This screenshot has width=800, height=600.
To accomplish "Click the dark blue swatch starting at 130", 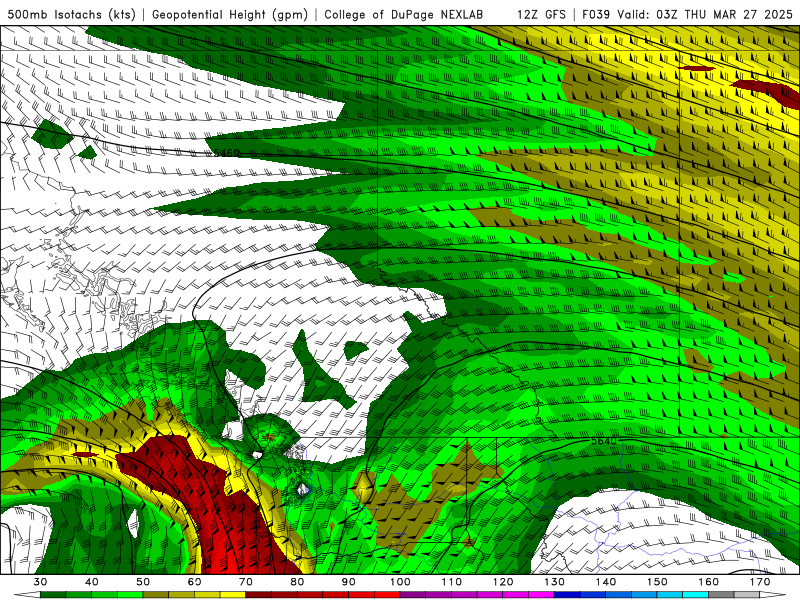I will 567,594.
